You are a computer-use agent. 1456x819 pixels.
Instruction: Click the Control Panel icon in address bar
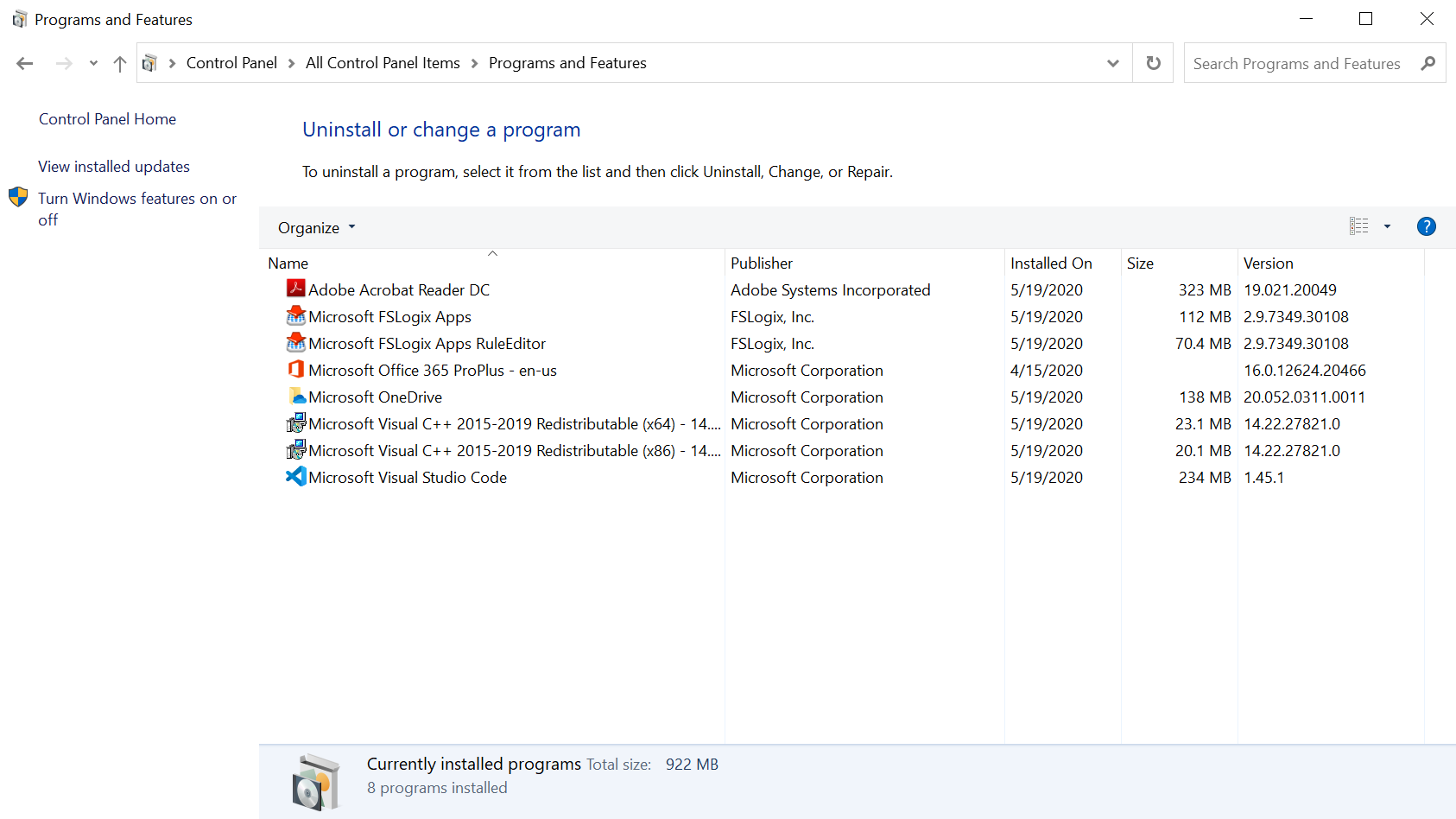(149, 63)
